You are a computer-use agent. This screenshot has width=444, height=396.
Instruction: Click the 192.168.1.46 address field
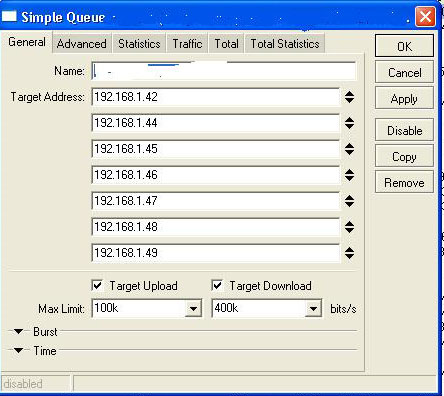click(x=216, y=175)
